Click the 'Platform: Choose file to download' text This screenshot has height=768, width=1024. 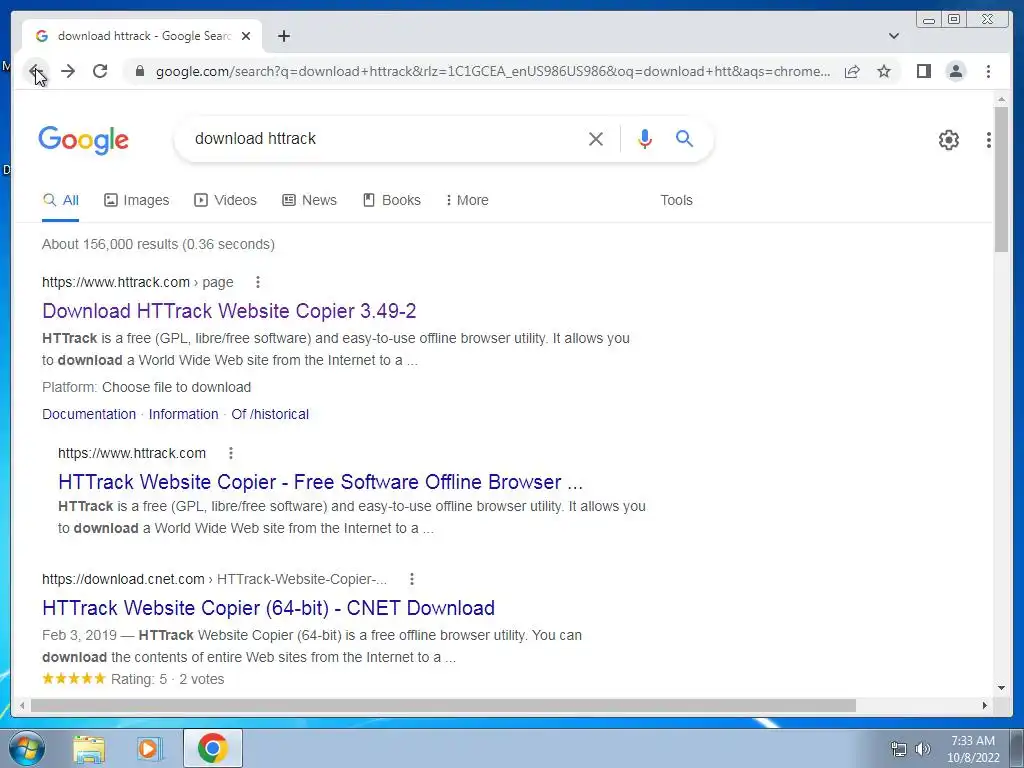(x=146, y=387)
